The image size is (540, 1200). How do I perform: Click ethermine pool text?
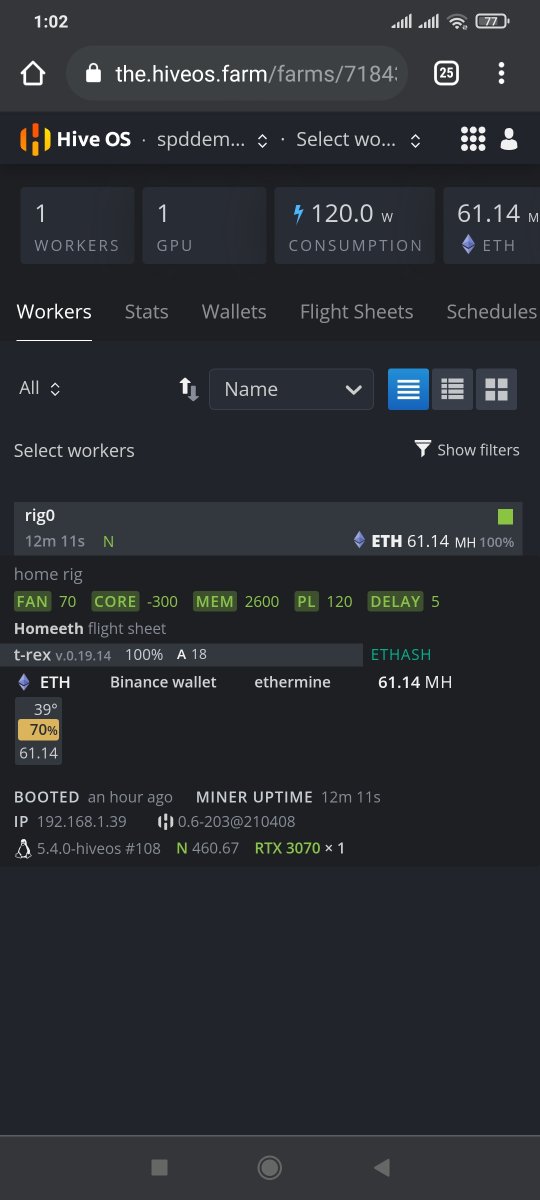click(290, 682)
